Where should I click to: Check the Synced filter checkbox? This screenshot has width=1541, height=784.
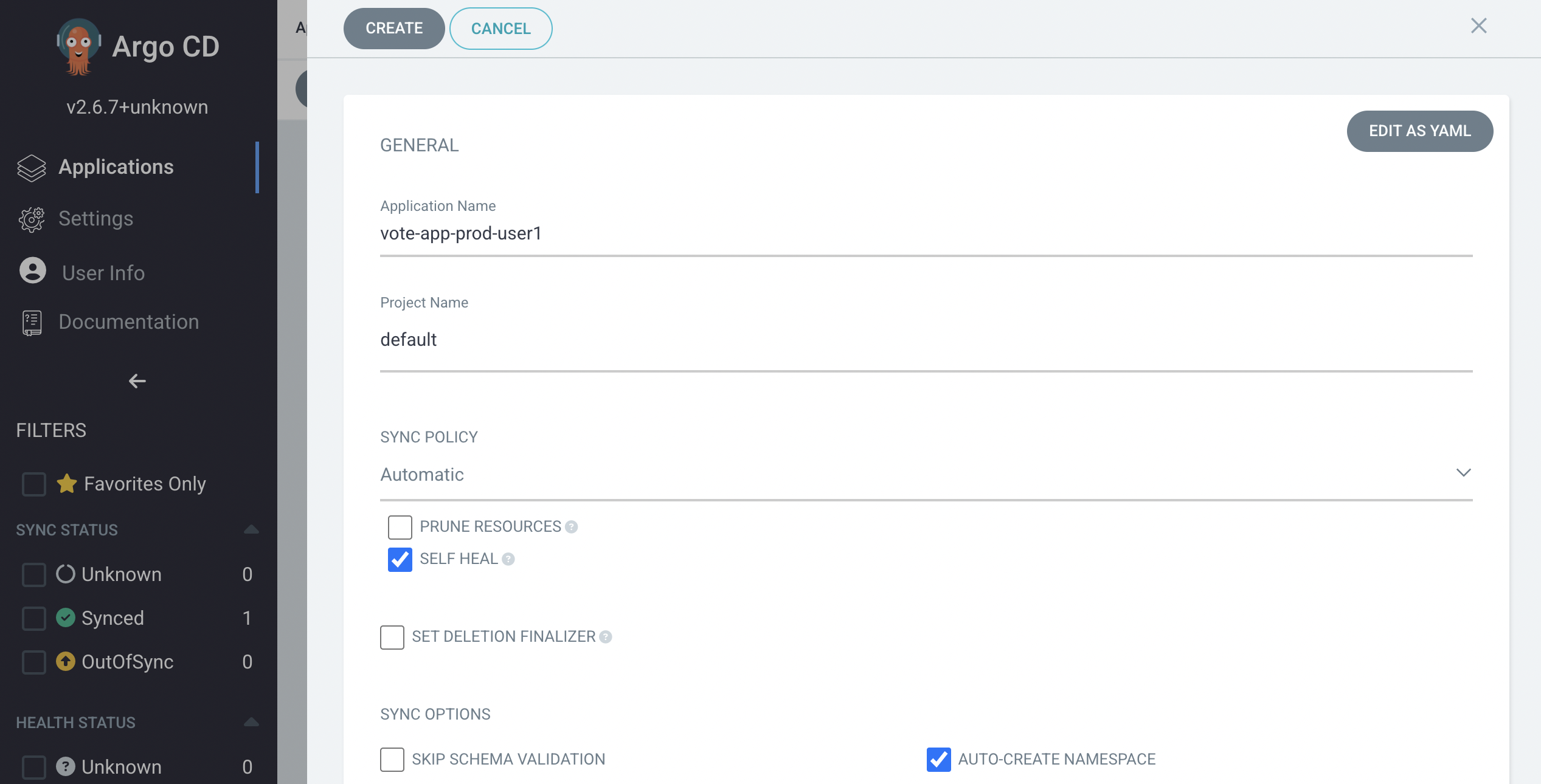(33, 617)
